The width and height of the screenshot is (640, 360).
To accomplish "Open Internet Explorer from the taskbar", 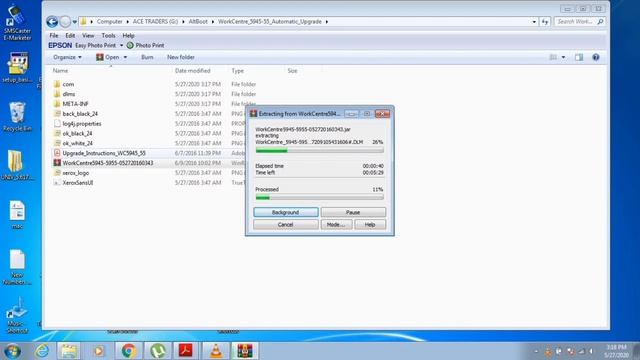I will pyautogui.click(x=42, y=351).
